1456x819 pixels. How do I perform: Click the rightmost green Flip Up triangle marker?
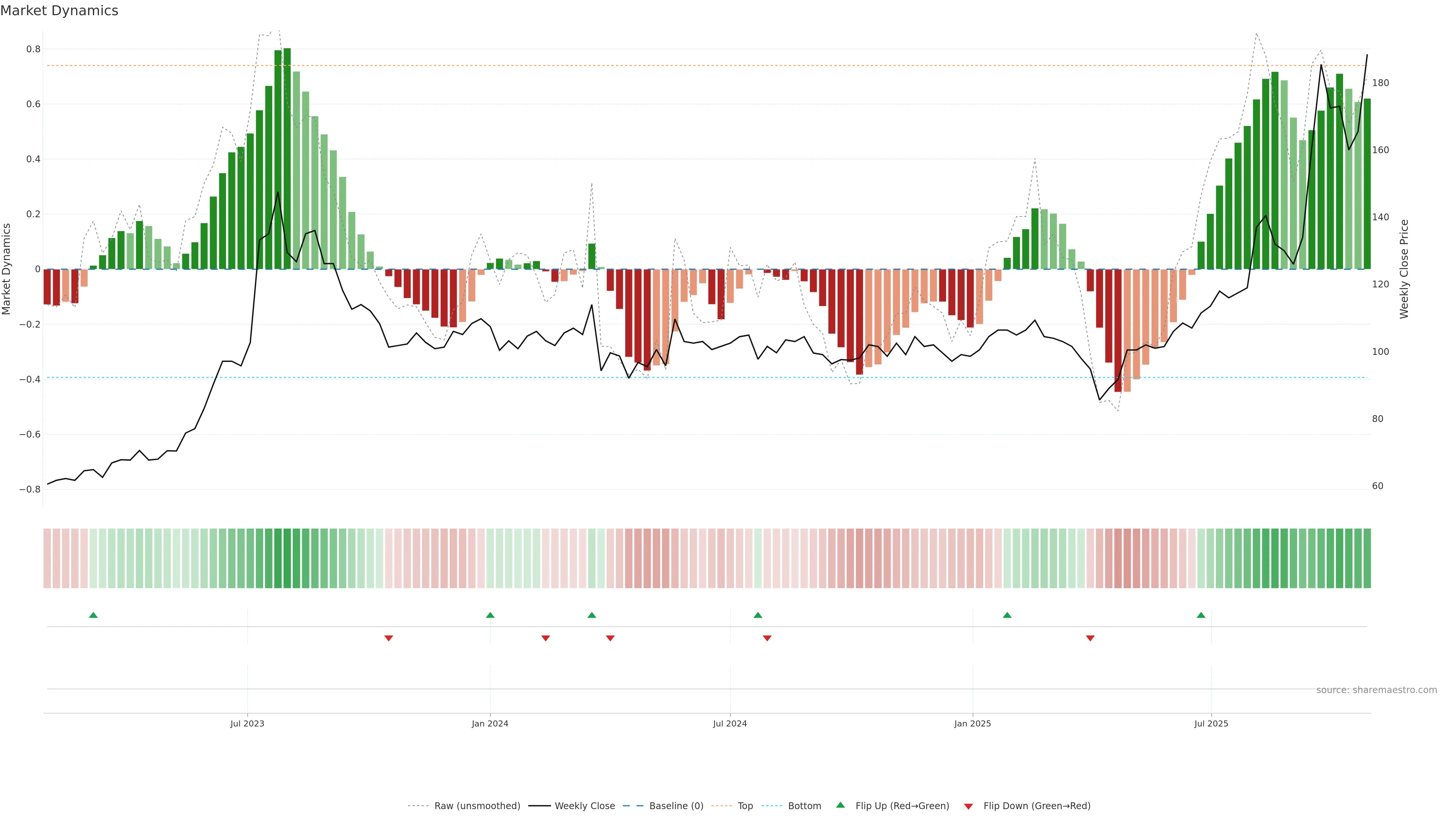tap(1201, 615)
